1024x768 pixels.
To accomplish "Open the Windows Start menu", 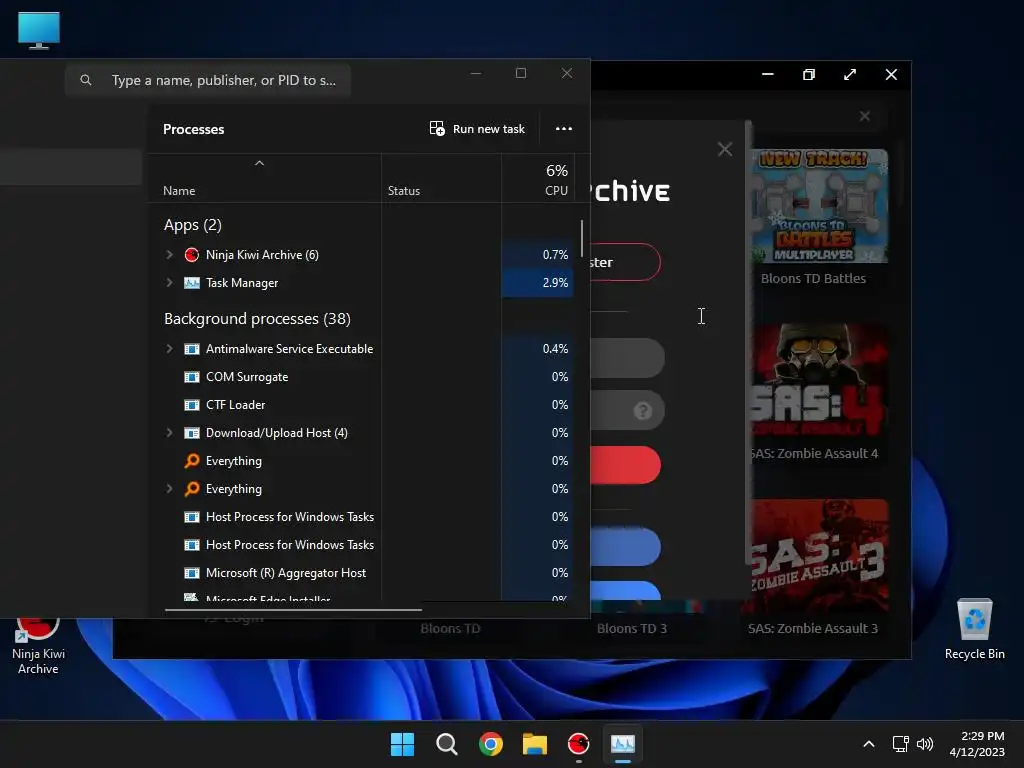I will (x=402, y=744).
